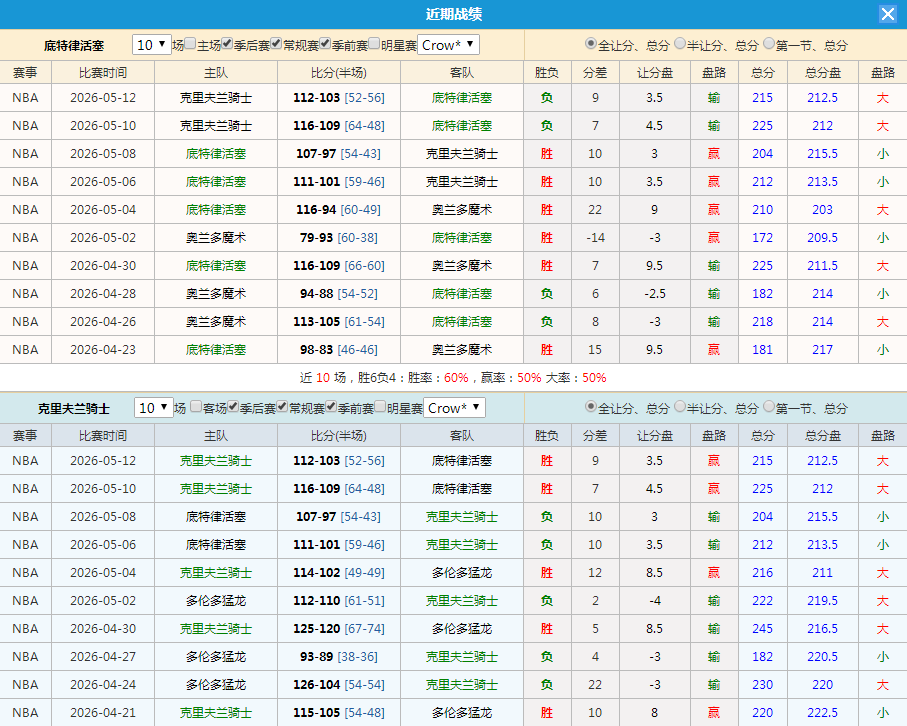Click 比赛时间 header in 底特律活塞 table

(x=103, y=73)
